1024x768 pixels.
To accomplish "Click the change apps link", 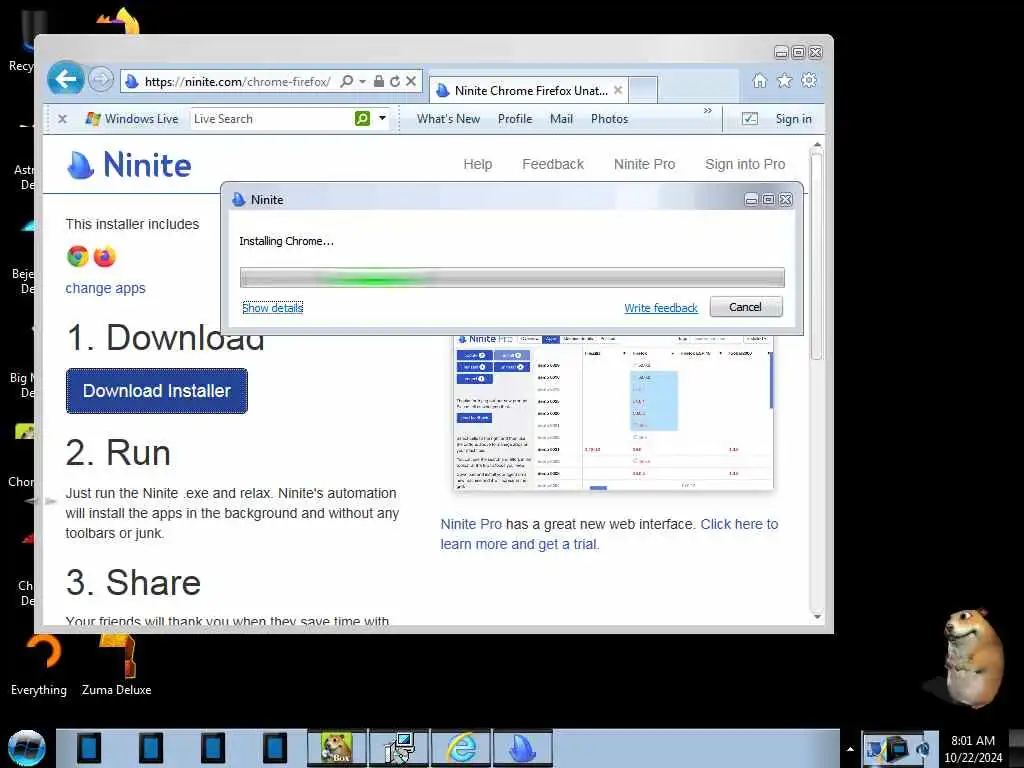I will click(x=105, y=288).
